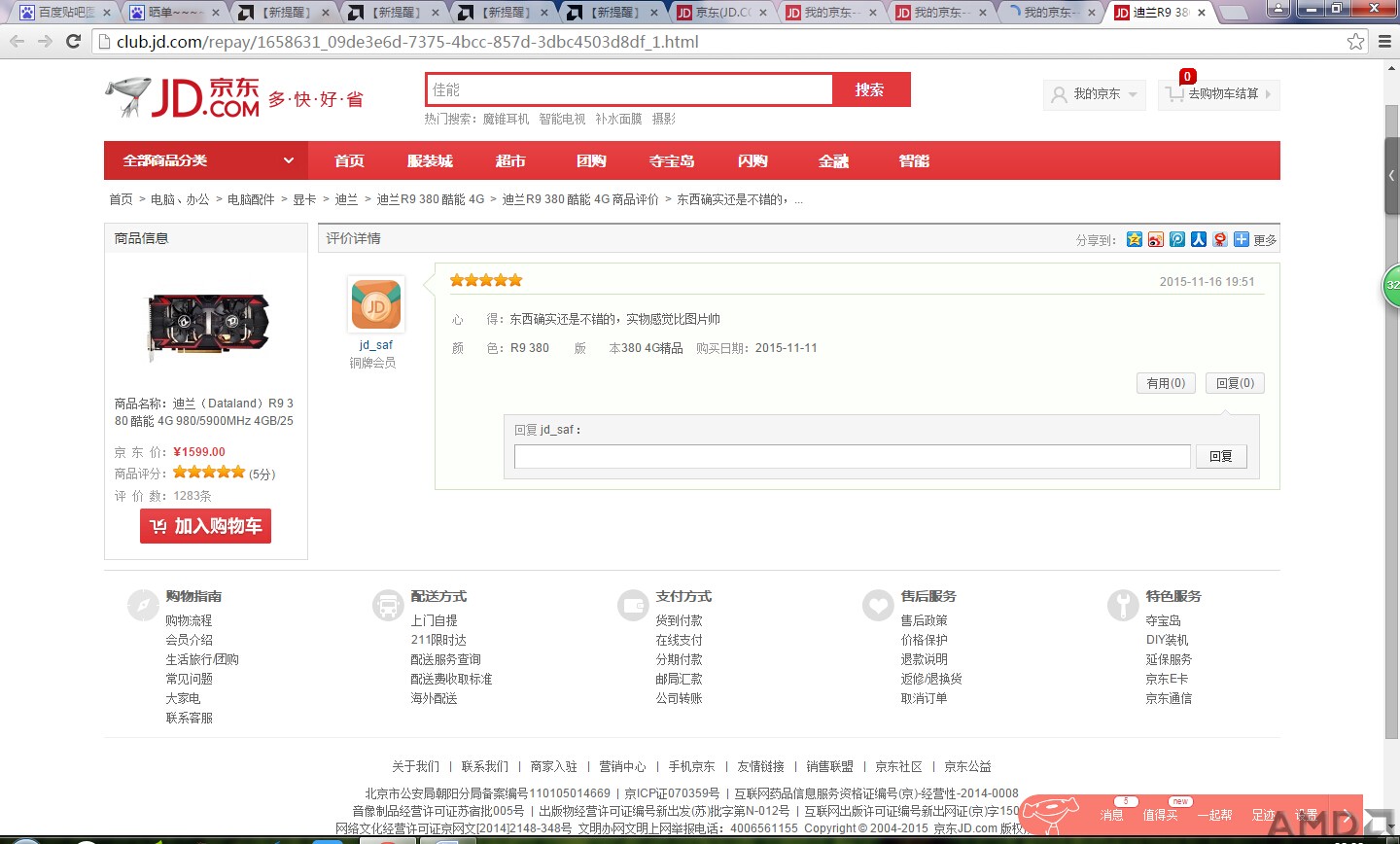Open 团购 nav item
Screen dimensions: 1400x844
591,160
